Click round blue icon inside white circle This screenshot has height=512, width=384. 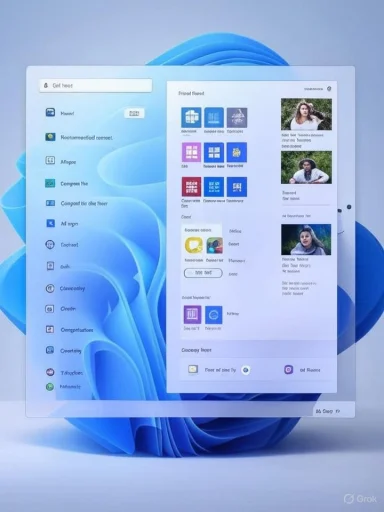[246, 370]
